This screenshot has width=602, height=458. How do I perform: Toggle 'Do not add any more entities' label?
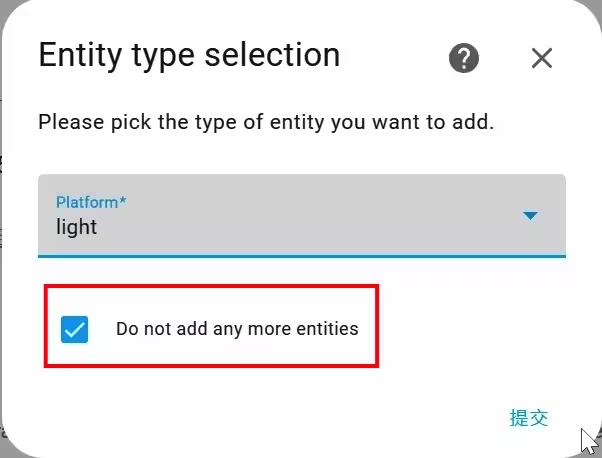[237, 329]
